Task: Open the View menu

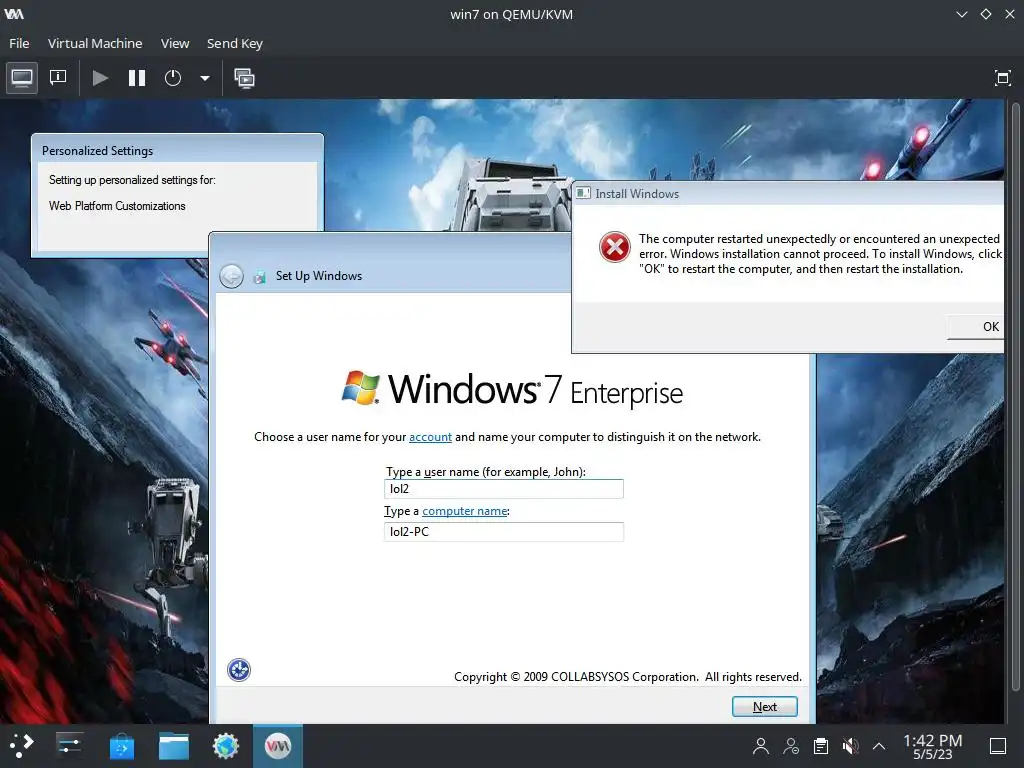Action: (x=175, y=44)
